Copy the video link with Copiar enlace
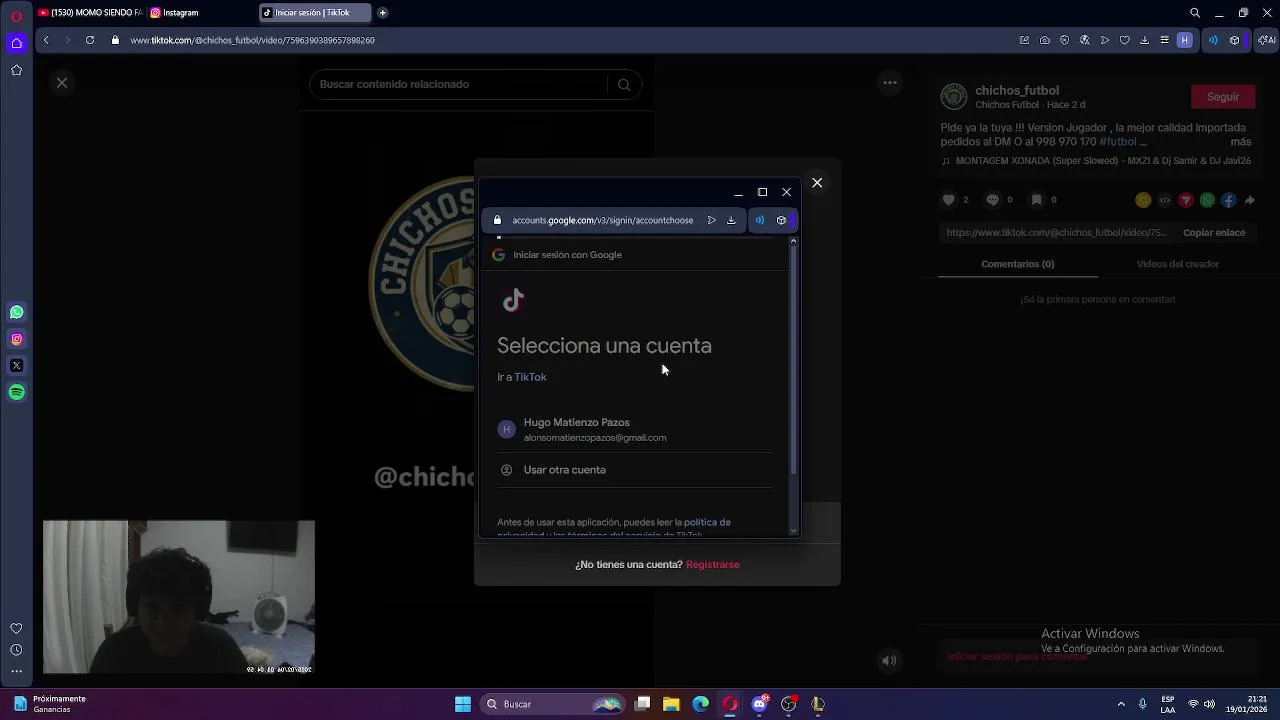 [1214, 233]
